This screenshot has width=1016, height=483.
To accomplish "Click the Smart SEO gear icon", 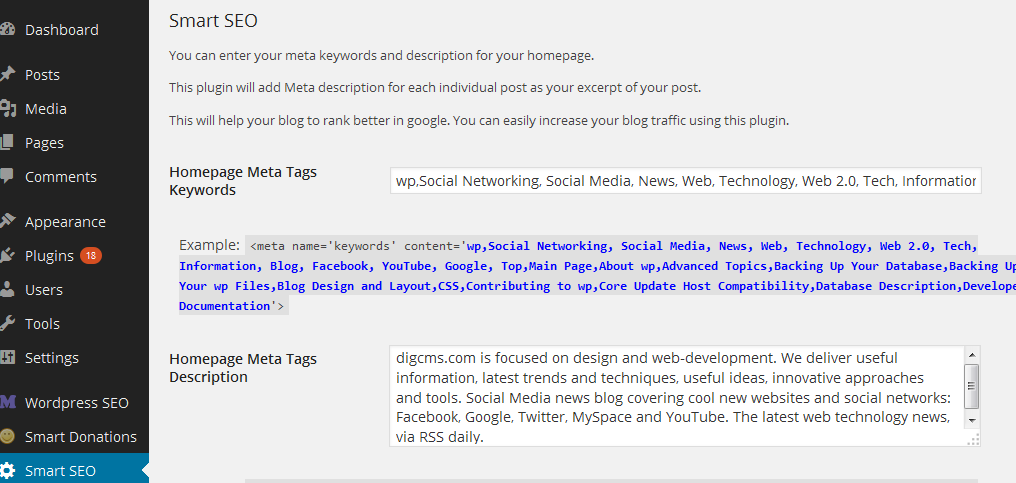I will click(x=7, y=471).
